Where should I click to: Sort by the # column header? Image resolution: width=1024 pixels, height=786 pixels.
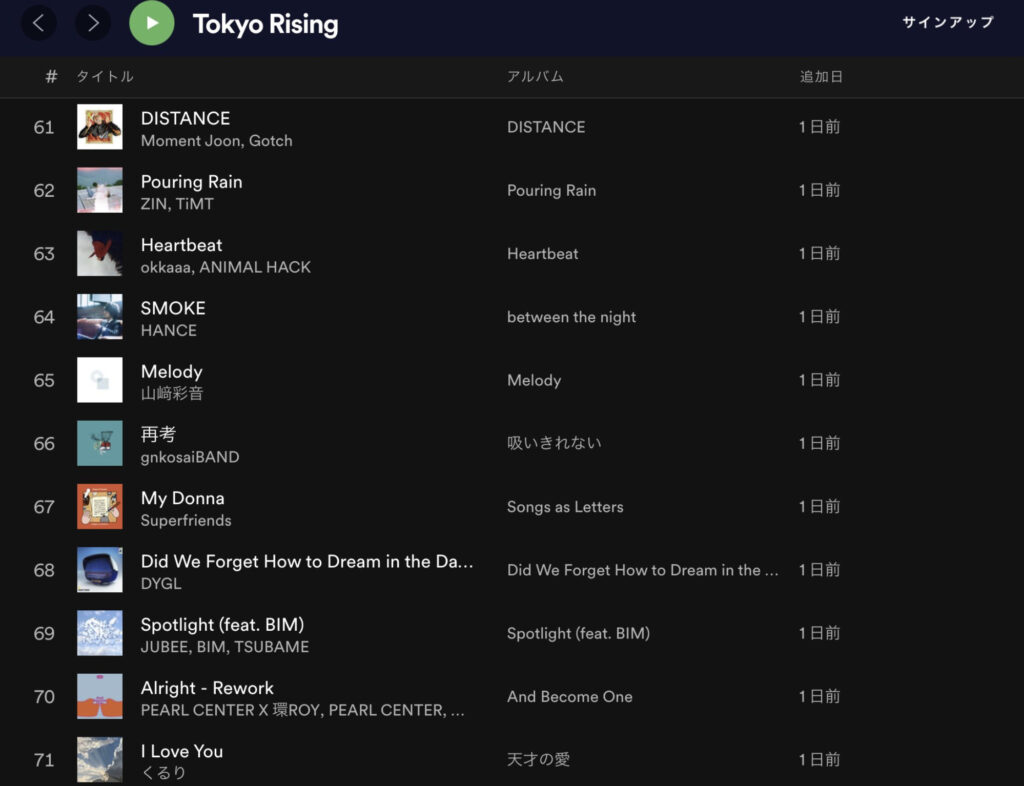(x=51, y=76)
